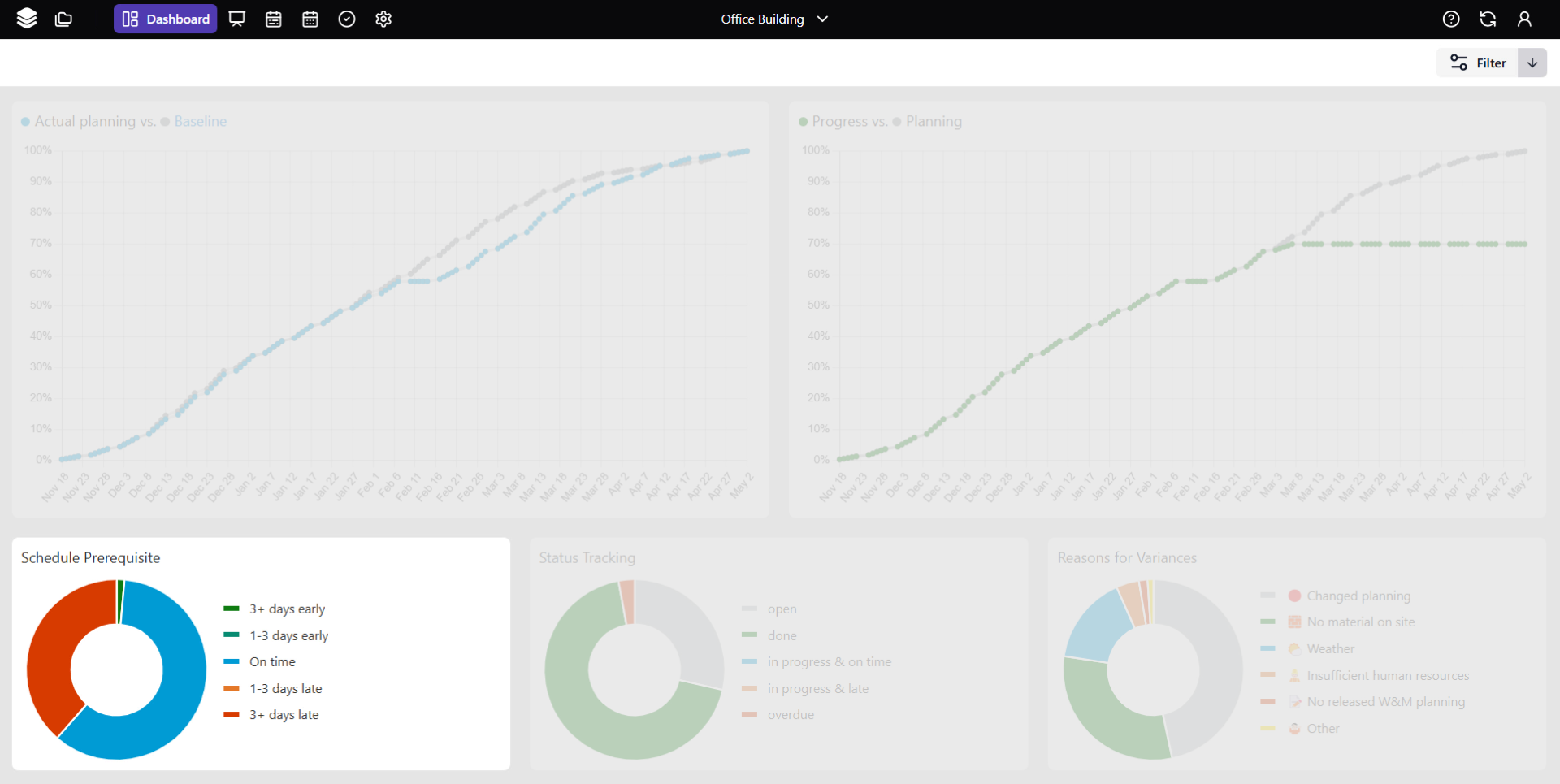Toggle the '3+ days early' legend entry
1560x784 pixels.
coord(287,609)
